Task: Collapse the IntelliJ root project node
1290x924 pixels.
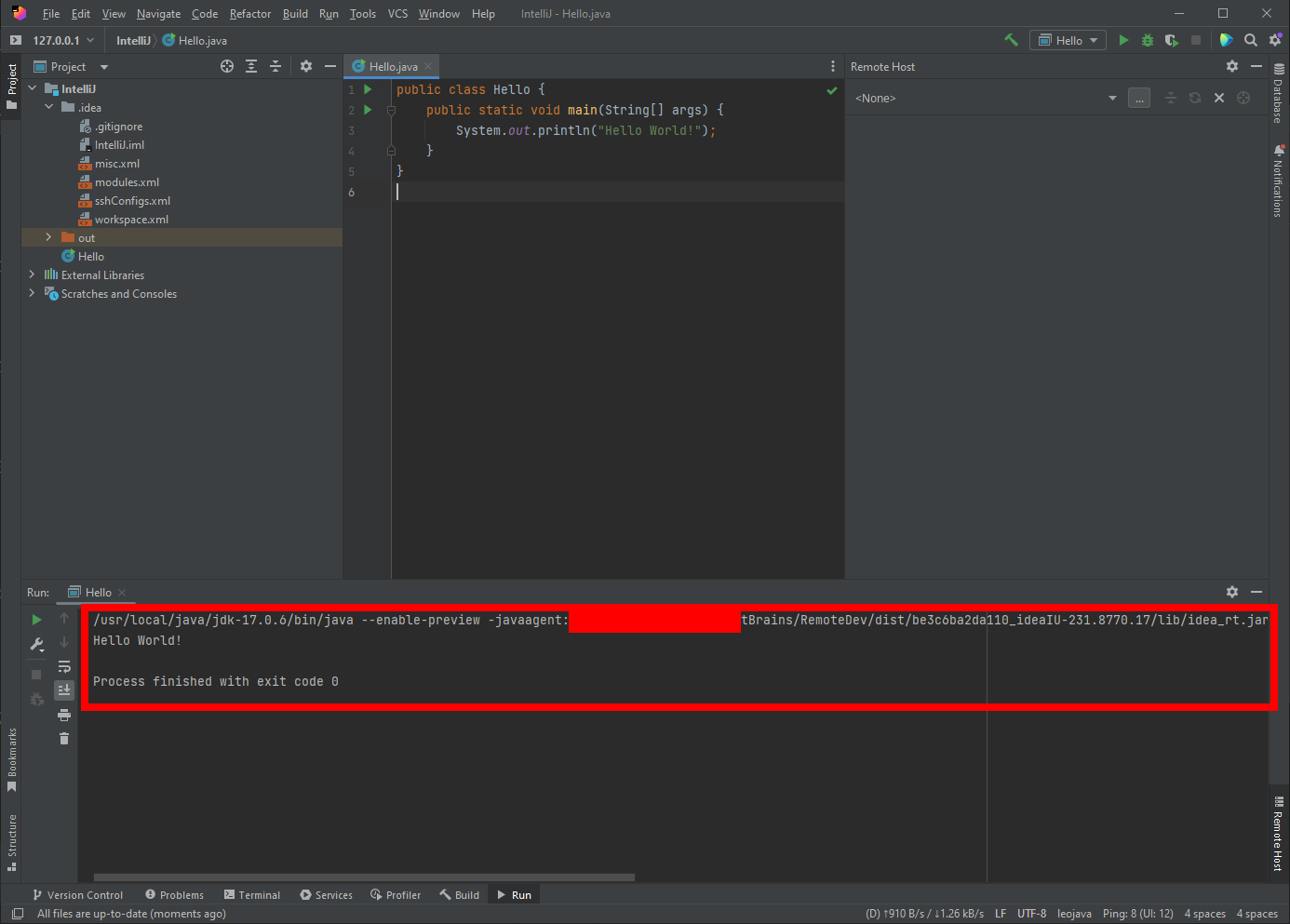Action: 33,88
